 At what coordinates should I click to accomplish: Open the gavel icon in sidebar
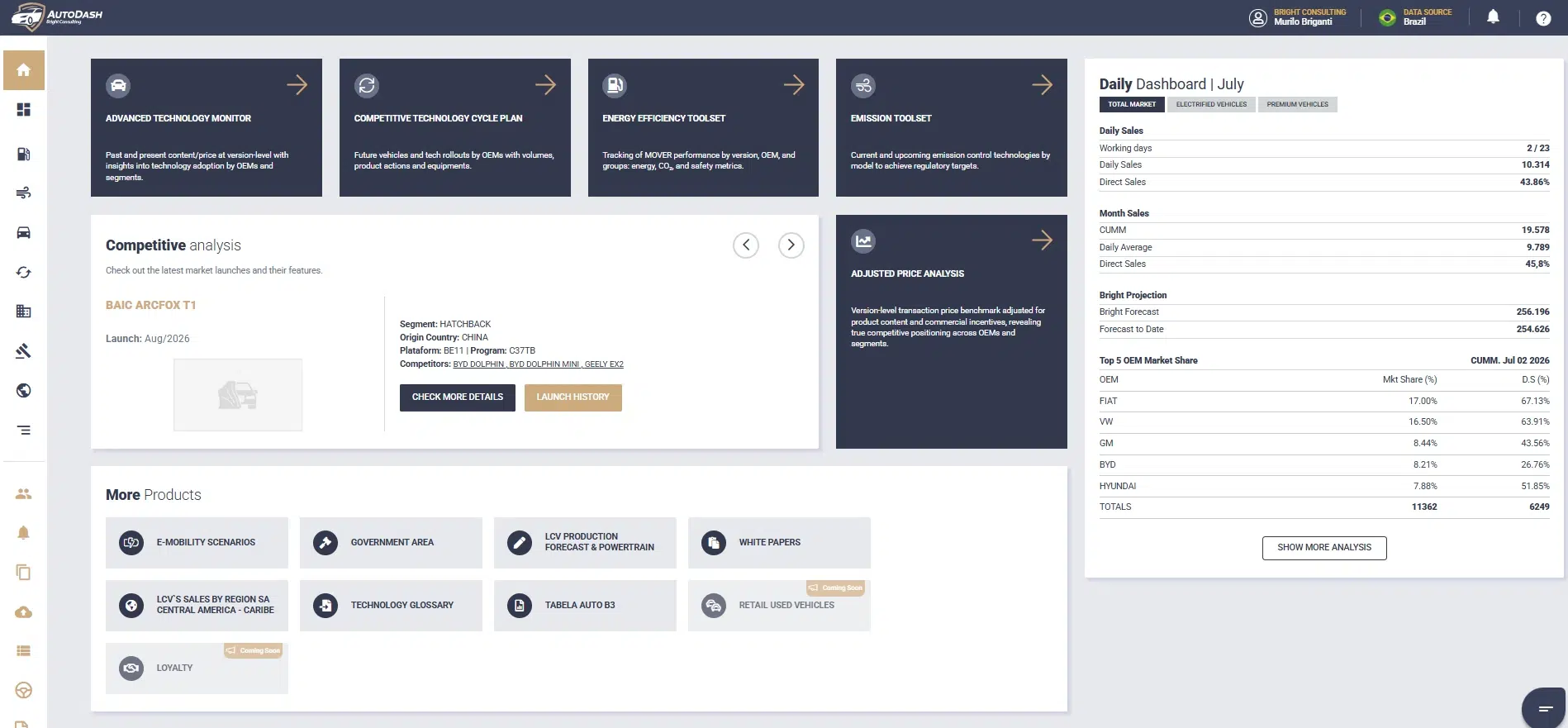coord(24,351)
